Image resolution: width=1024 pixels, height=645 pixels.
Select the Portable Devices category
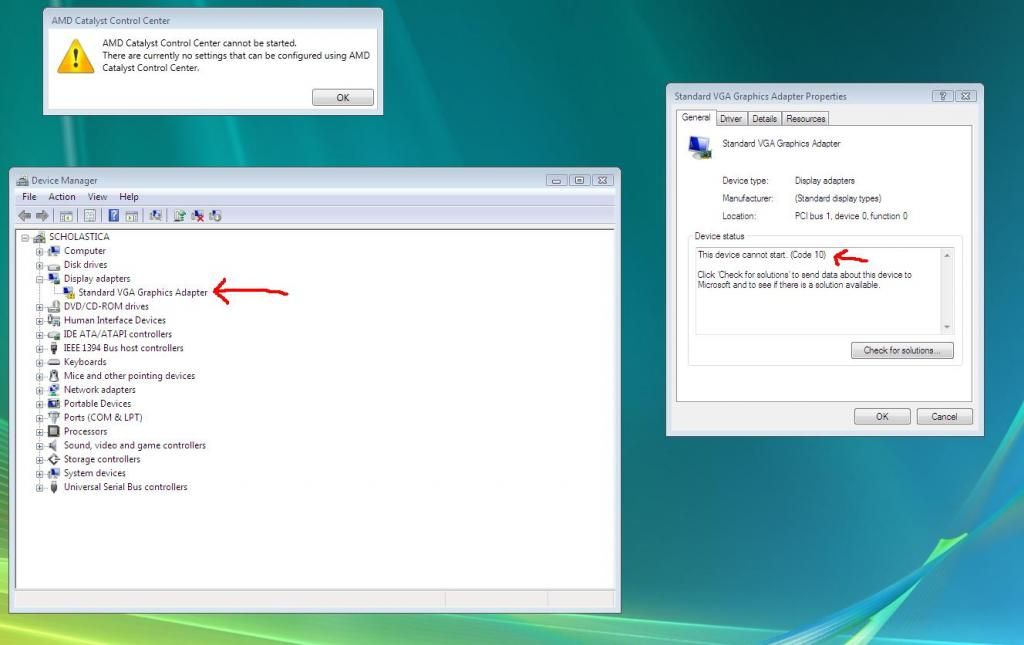pos(97,403)
